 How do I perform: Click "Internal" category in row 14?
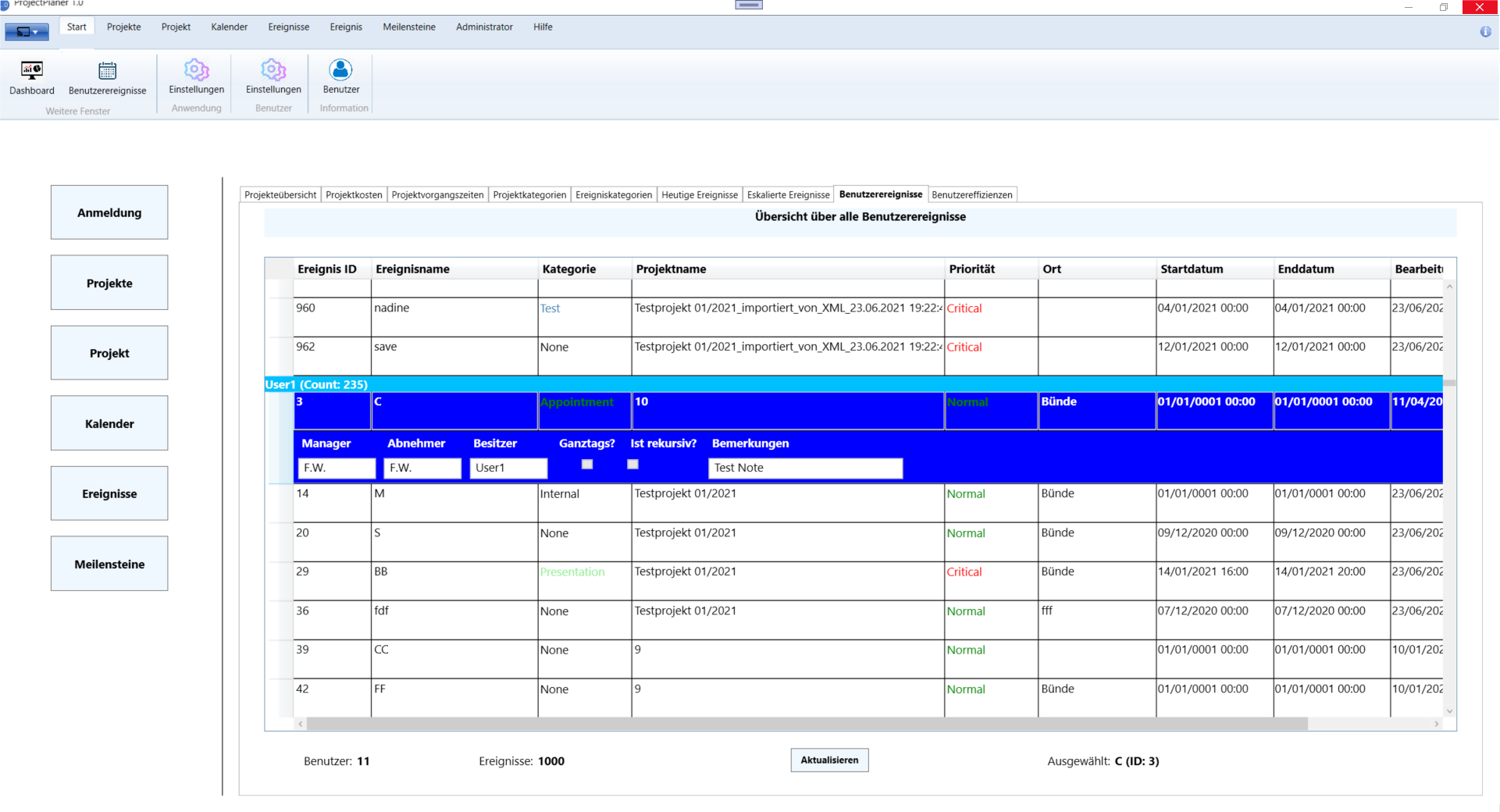560,493
